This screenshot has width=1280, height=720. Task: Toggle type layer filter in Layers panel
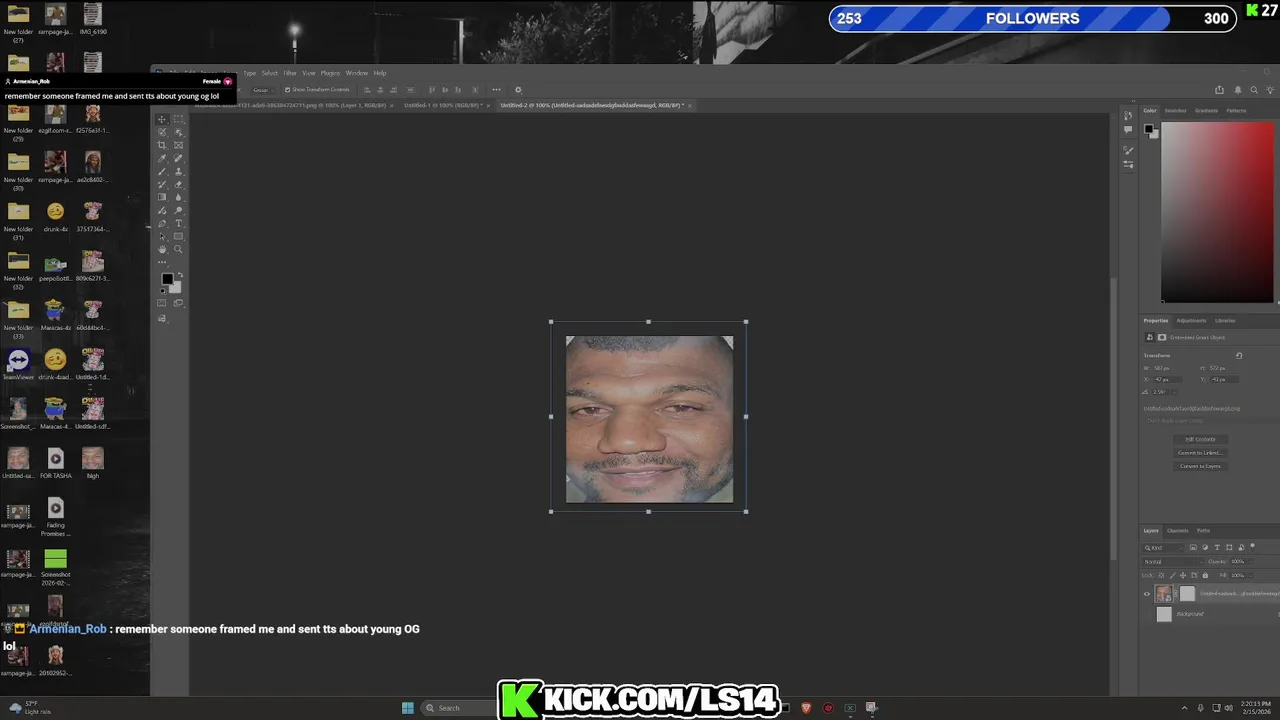[1217, 547]
